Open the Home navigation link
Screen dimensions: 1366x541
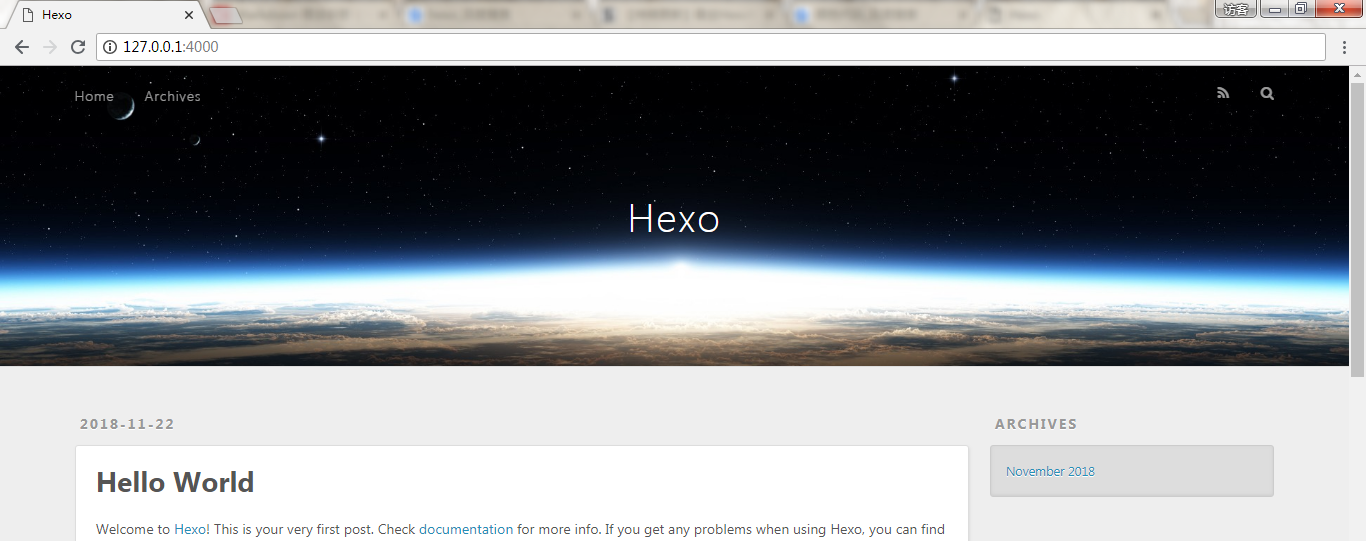tap(94, 96)
